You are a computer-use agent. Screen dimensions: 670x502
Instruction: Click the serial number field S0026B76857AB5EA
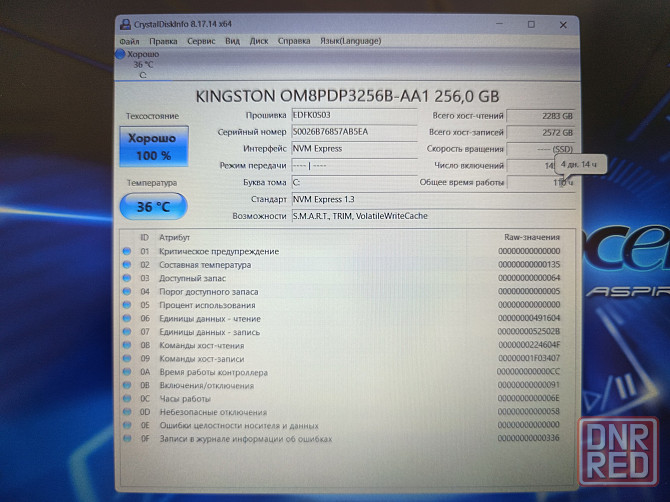point(354,132)
